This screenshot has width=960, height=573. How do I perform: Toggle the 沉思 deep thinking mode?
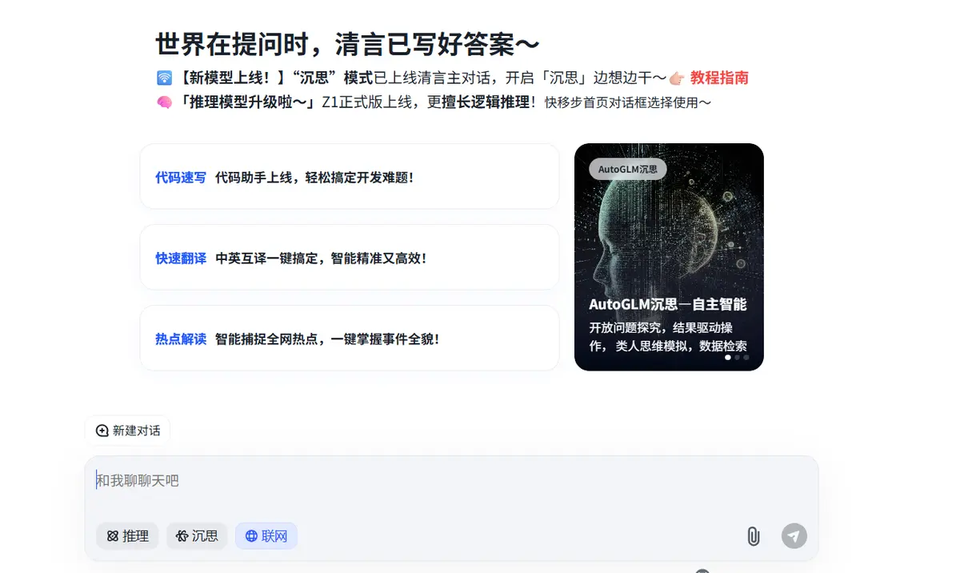click(197, 536)
